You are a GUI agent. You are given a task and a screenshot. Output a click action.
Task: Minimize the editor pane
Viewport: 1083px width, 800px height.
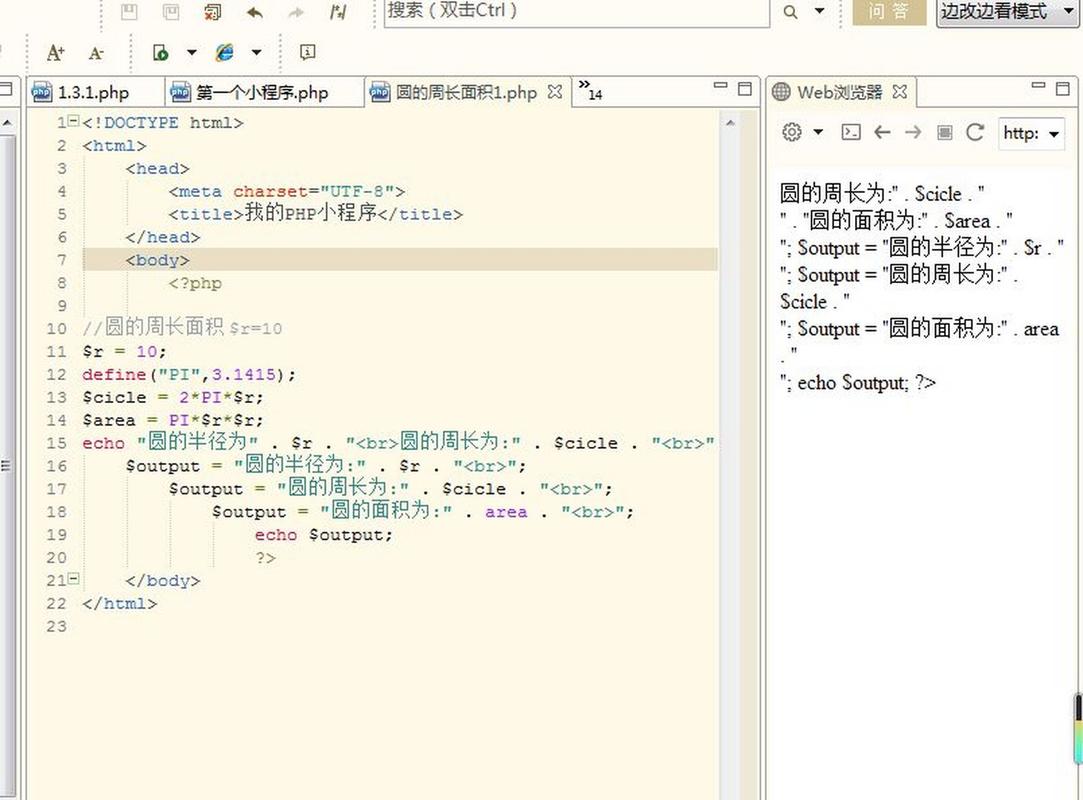[720, 86]
